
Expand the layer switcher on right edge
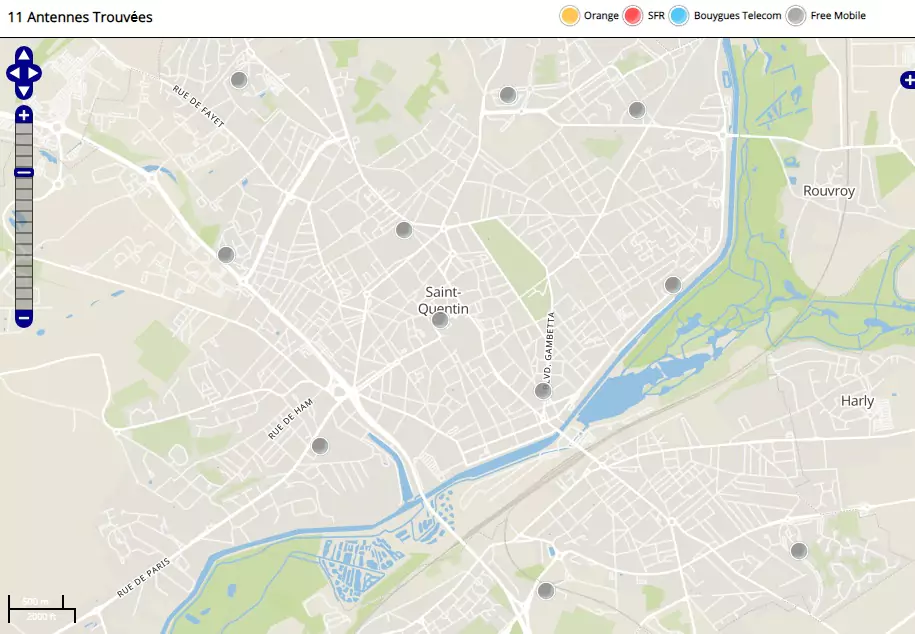[907, 80]
